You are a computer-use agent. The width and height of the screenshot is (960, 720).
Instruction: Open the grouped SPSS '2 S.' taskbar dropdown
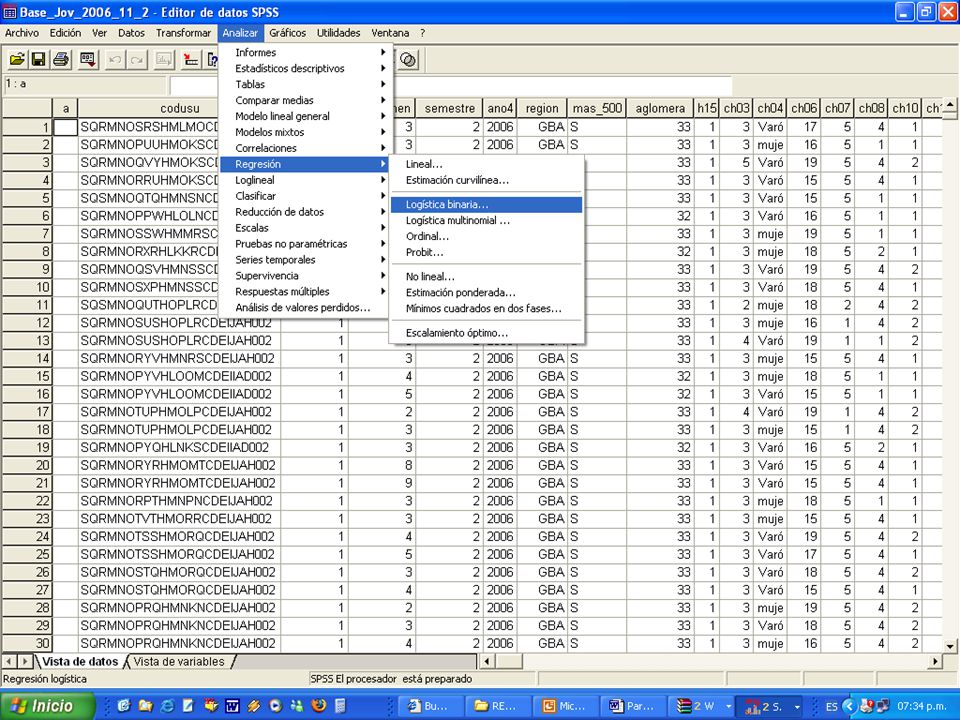pyautogui.click(x=796, y=706)
